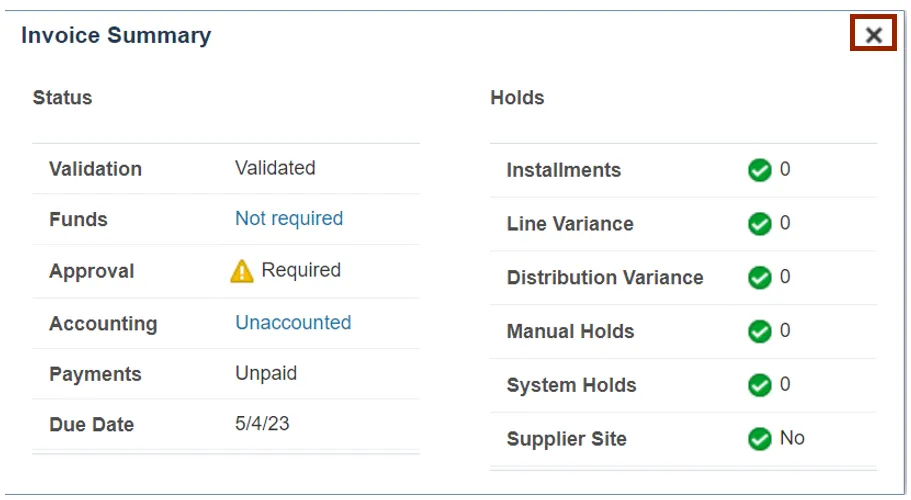Click the Status section heading
This screenshot has width=911, height=500.
(62, 98)
